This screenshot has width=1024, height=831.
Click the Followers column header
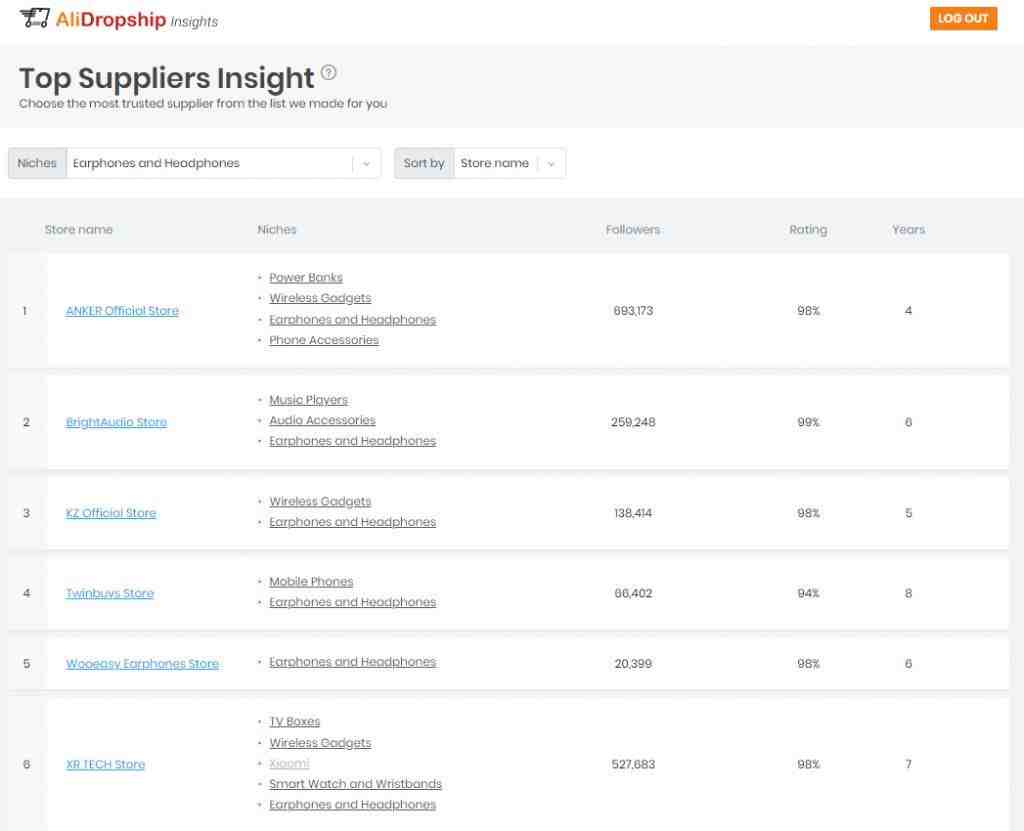point(633,230)
